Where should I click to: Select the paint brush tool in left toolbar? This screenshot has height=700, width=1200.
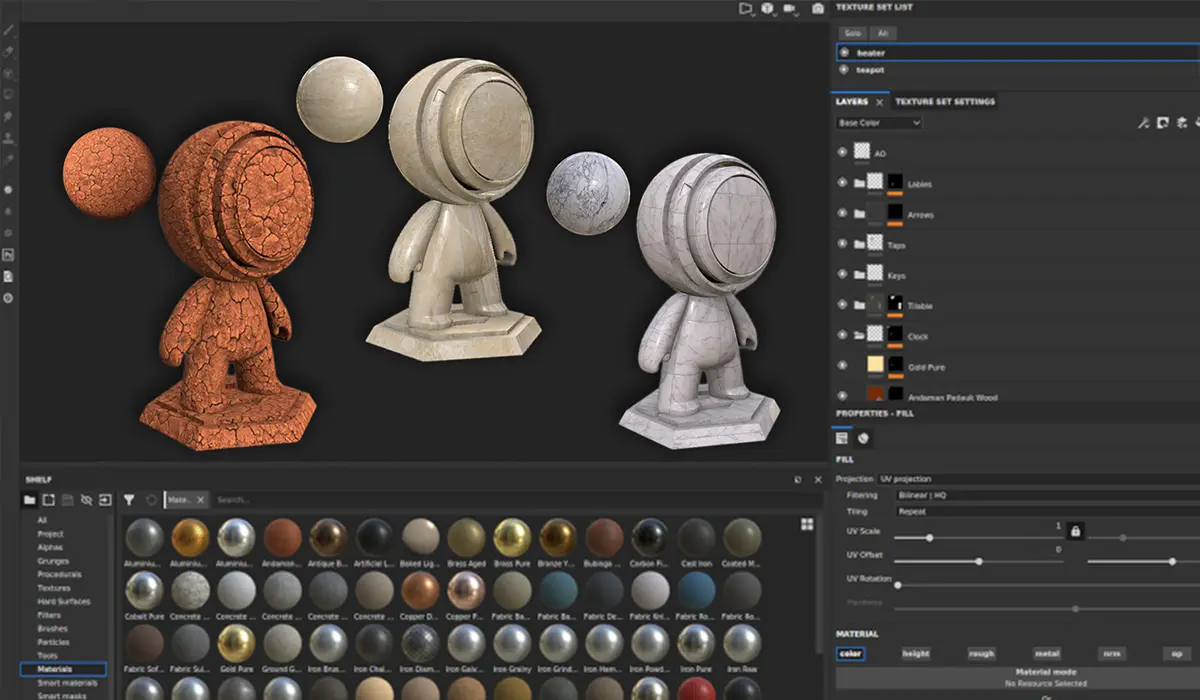(9, 29)
